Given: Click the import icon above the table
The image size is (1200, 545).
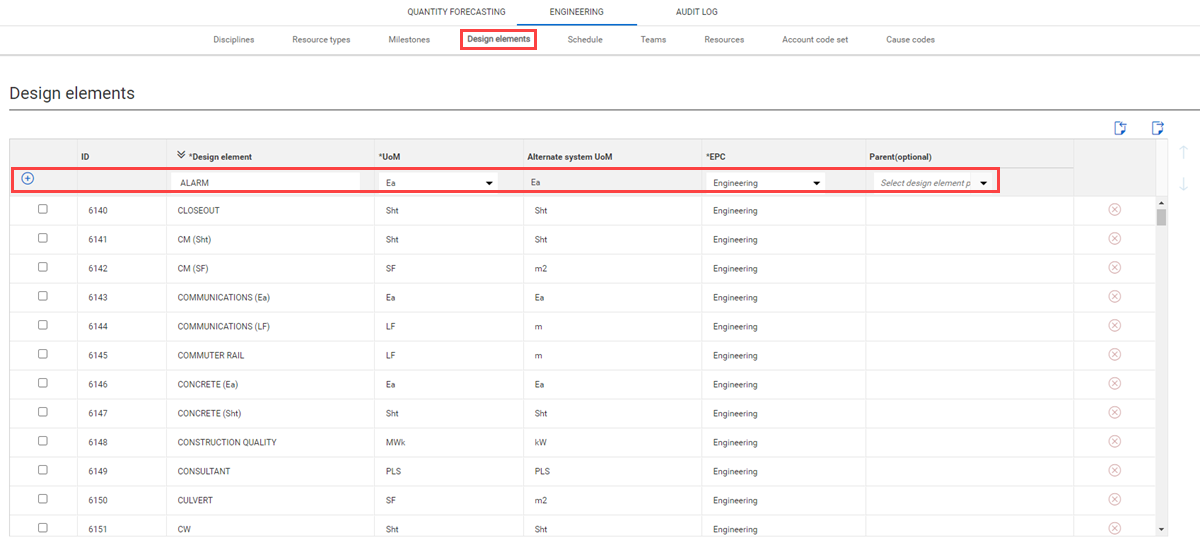Looking at the screenshot, I should point(1121,127).
